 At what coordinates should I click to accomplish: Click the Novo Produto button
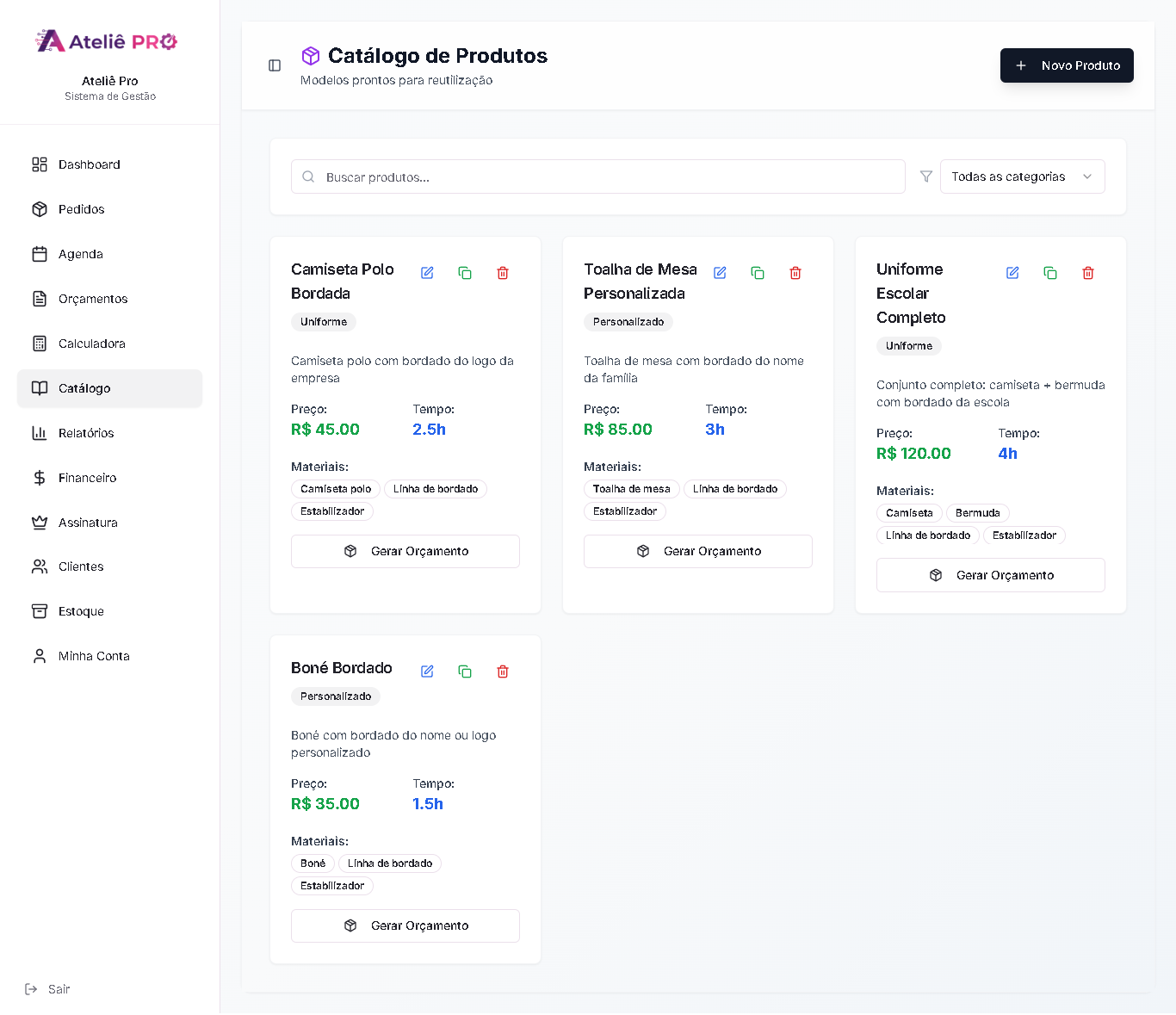(x=1066, y=65)
